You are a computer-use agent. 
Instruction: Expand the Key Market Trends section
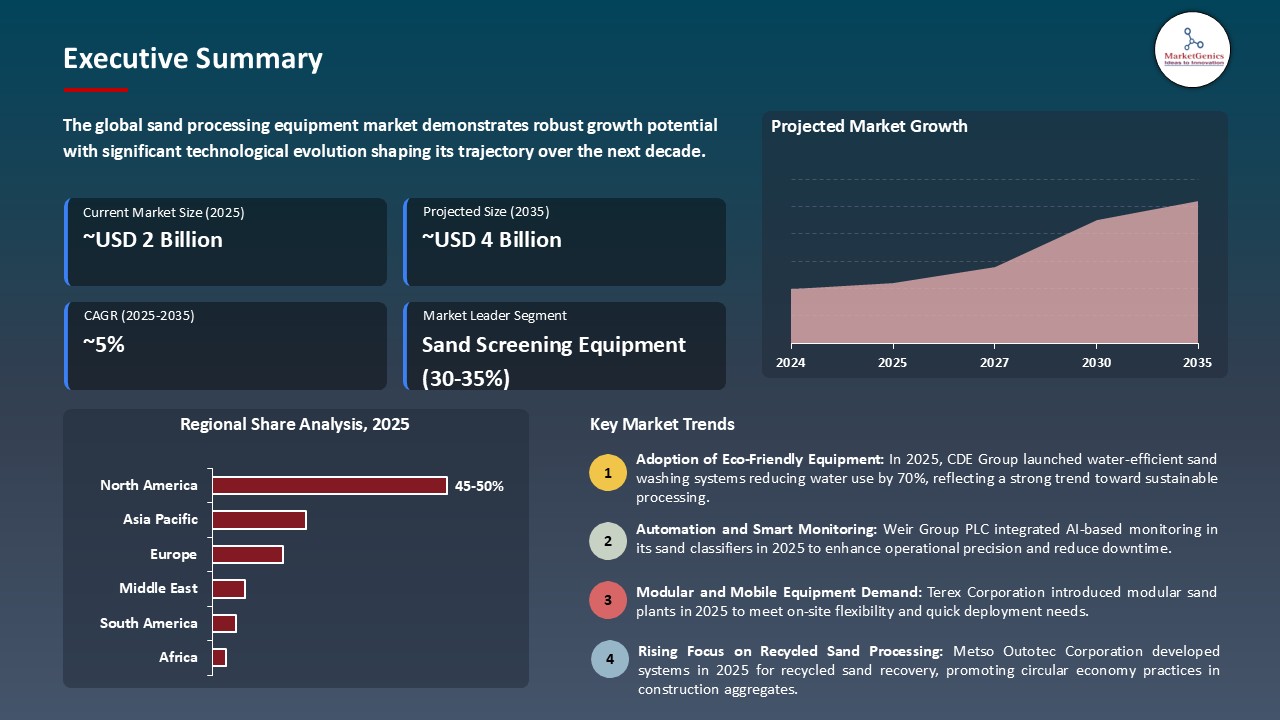[x=662, y=424]
